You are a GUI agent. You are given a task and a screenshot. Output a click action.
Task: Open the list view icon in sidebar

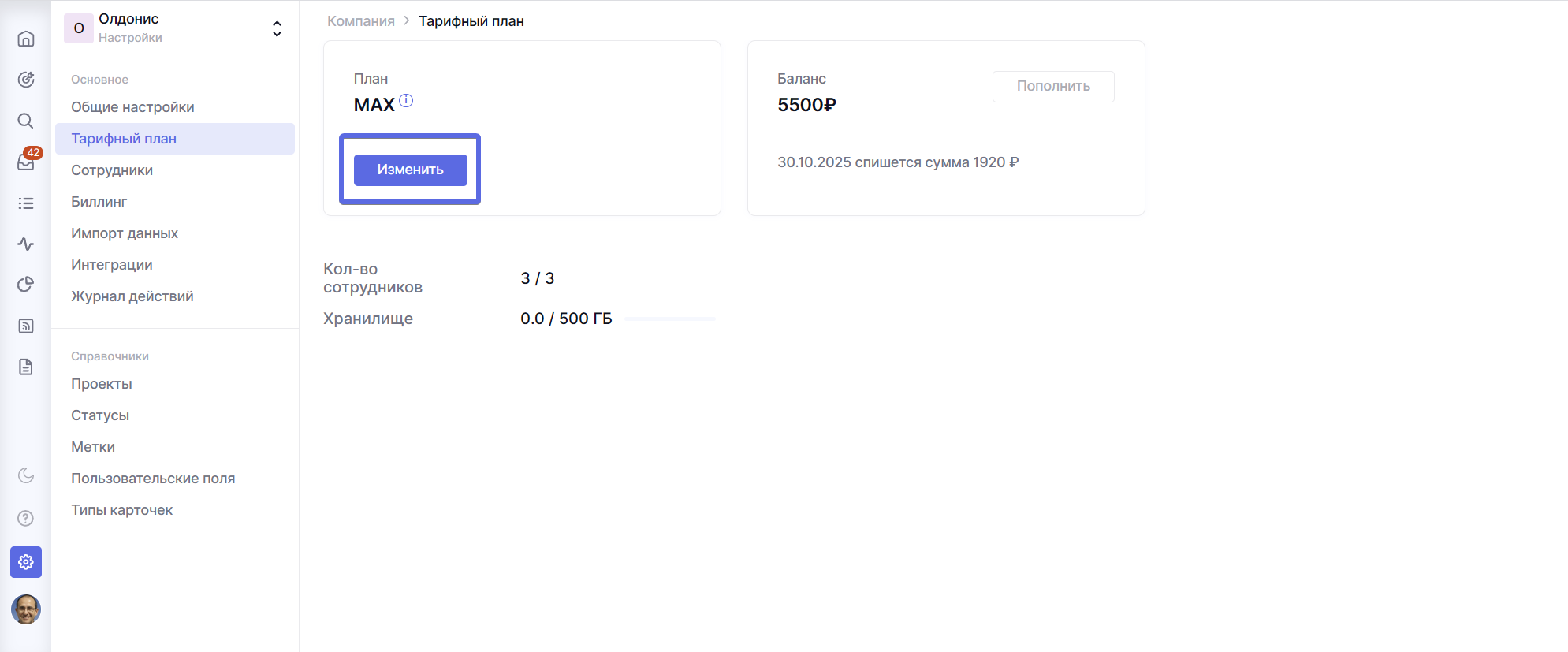coord(26,203)
